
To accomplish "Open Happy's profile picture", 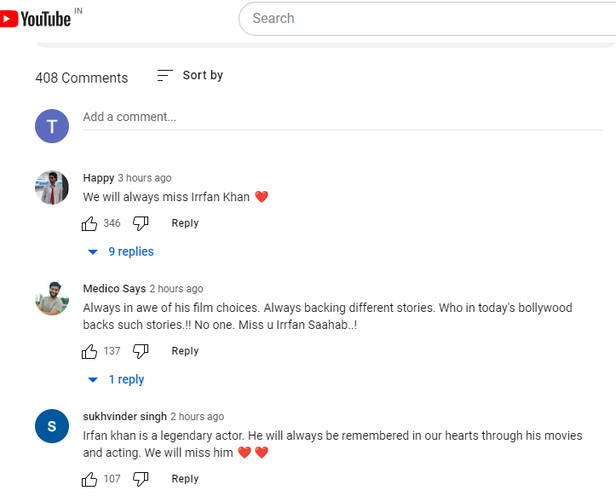I will (x=52, y=188).
